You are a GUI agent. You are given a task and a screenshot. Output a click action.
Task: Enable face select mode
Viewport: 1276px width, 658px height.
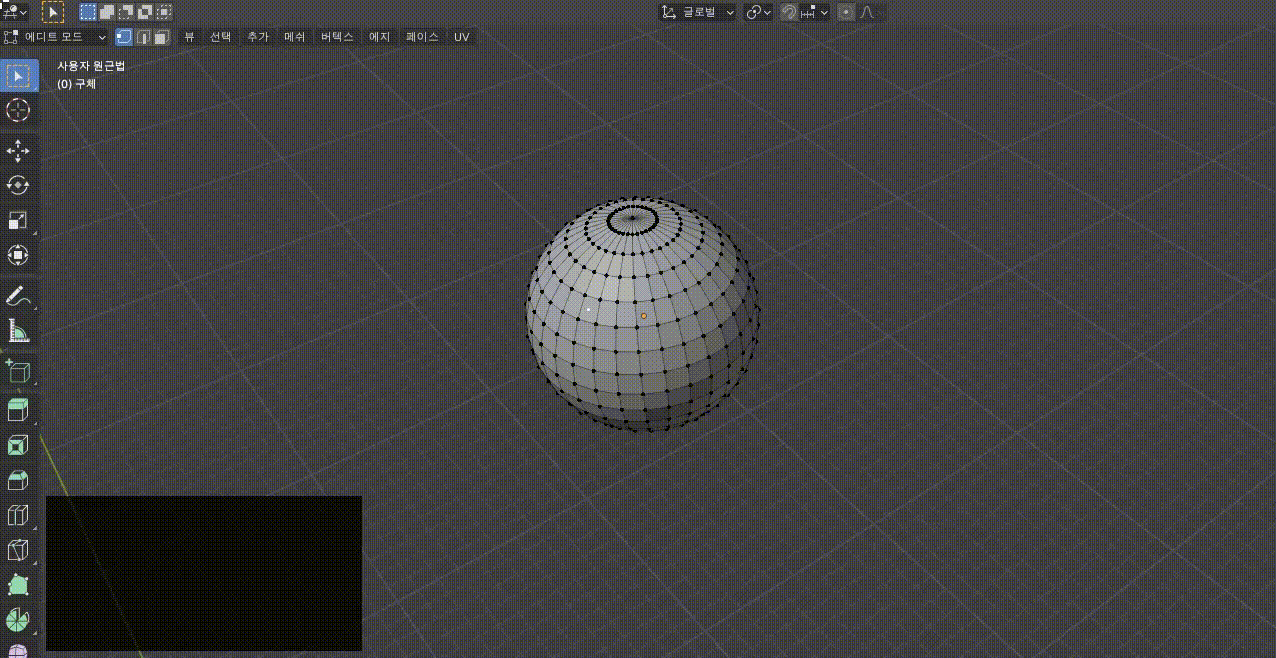pyautogui.click(x=162, y=37)
